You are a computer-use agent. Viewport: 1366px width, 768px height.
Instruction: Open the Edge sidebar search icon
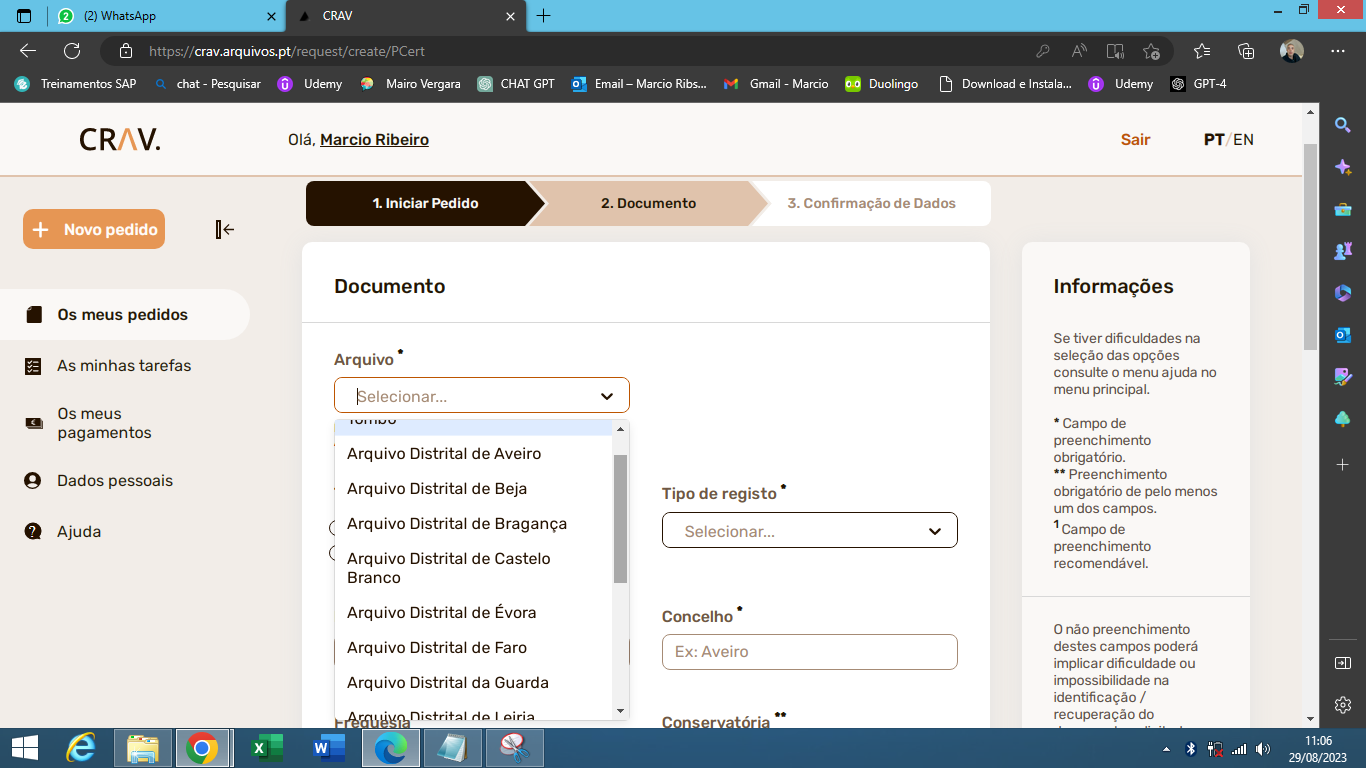[1343, 125]
